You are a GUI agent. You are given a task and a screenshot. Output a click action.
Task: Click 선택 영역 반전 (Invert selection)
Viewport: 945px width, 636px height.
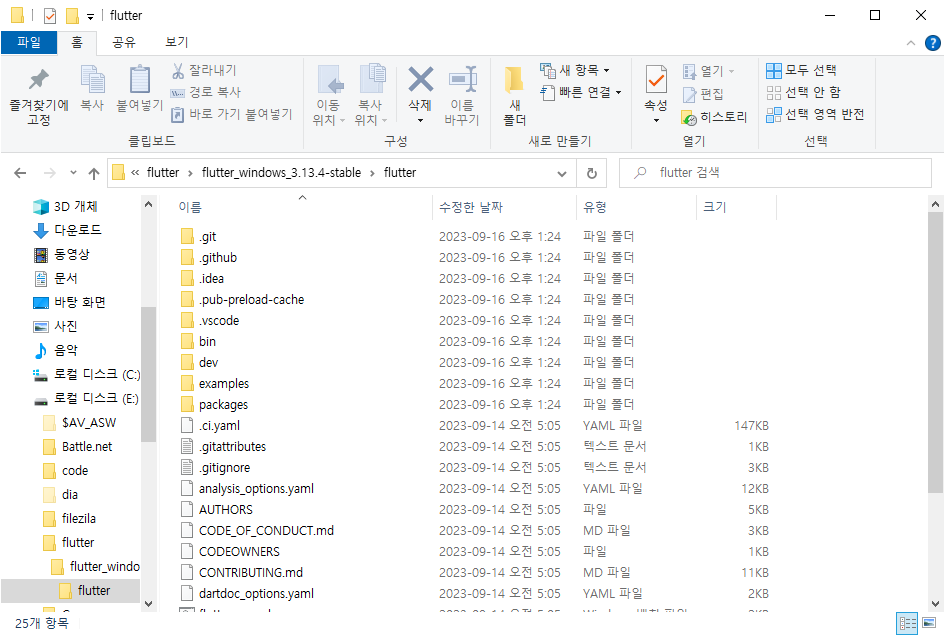(x=815, y=114)
